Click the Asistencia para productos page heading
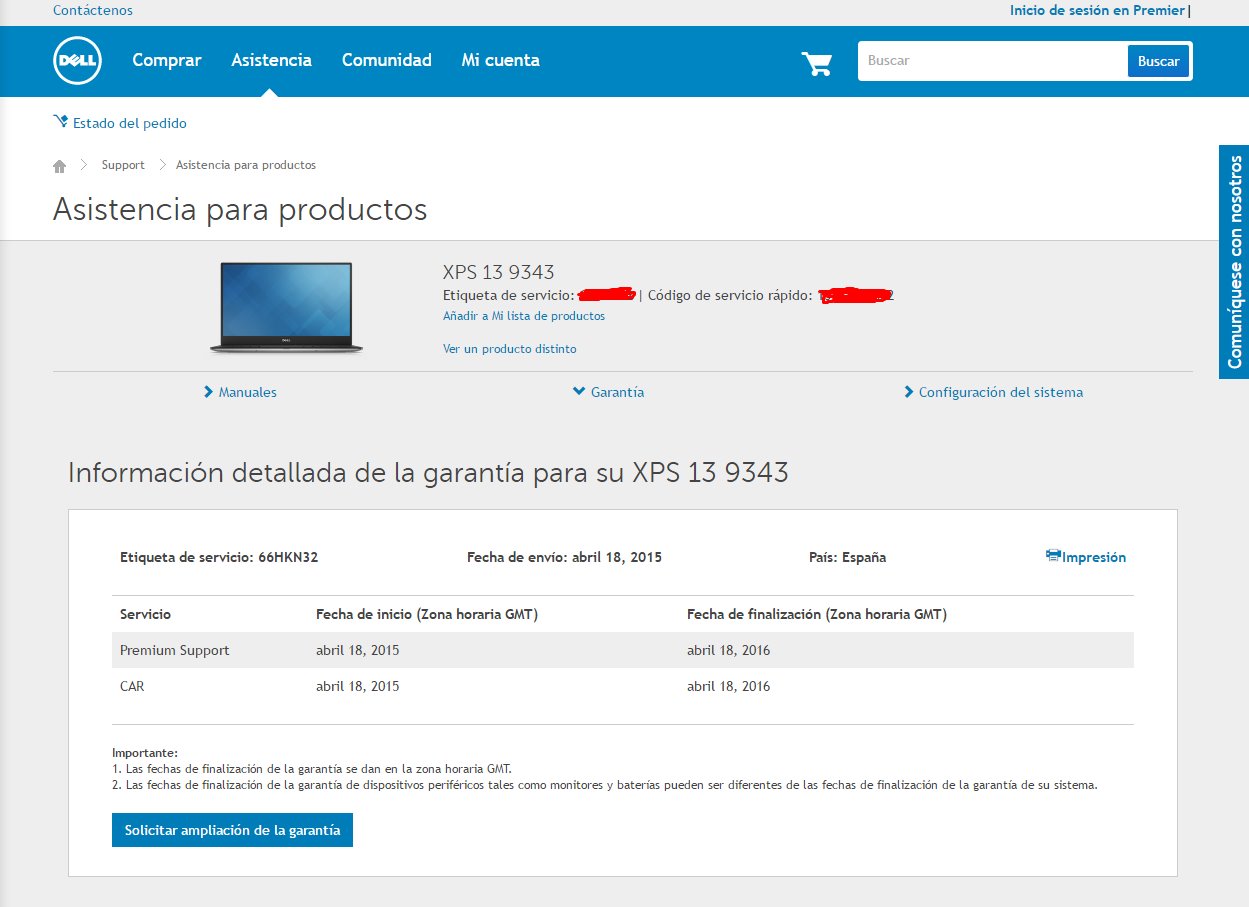The height and width of the screenshot is (907, 1249). tap(240, 210)
